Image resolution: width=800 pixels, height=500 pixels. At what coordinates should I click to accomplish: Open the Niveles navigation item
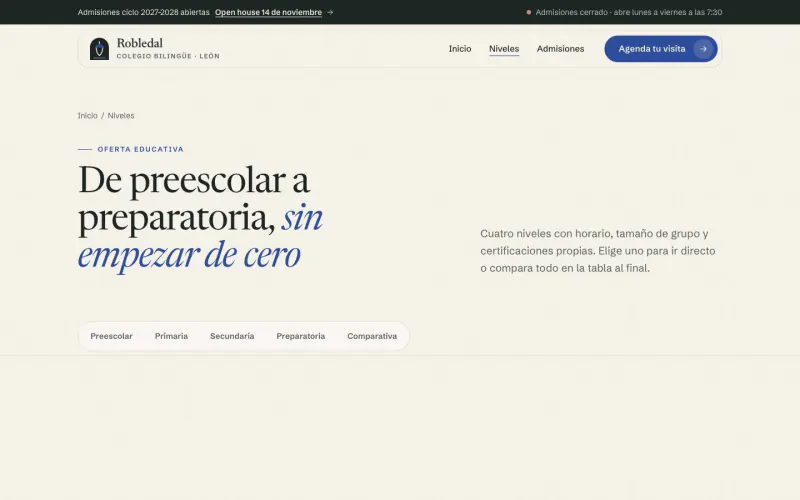tap(504, 49)
